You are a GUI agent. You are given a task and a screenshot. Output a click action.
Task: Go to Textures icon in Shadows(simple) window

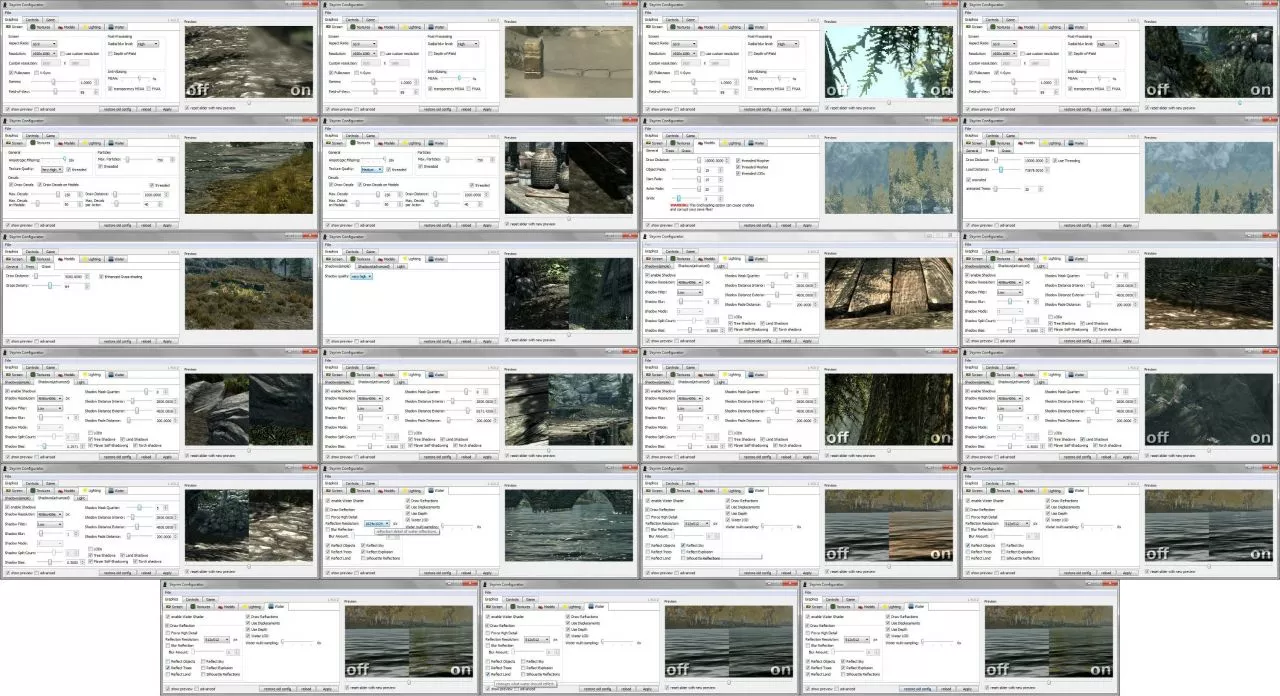[x=353, y=259]
